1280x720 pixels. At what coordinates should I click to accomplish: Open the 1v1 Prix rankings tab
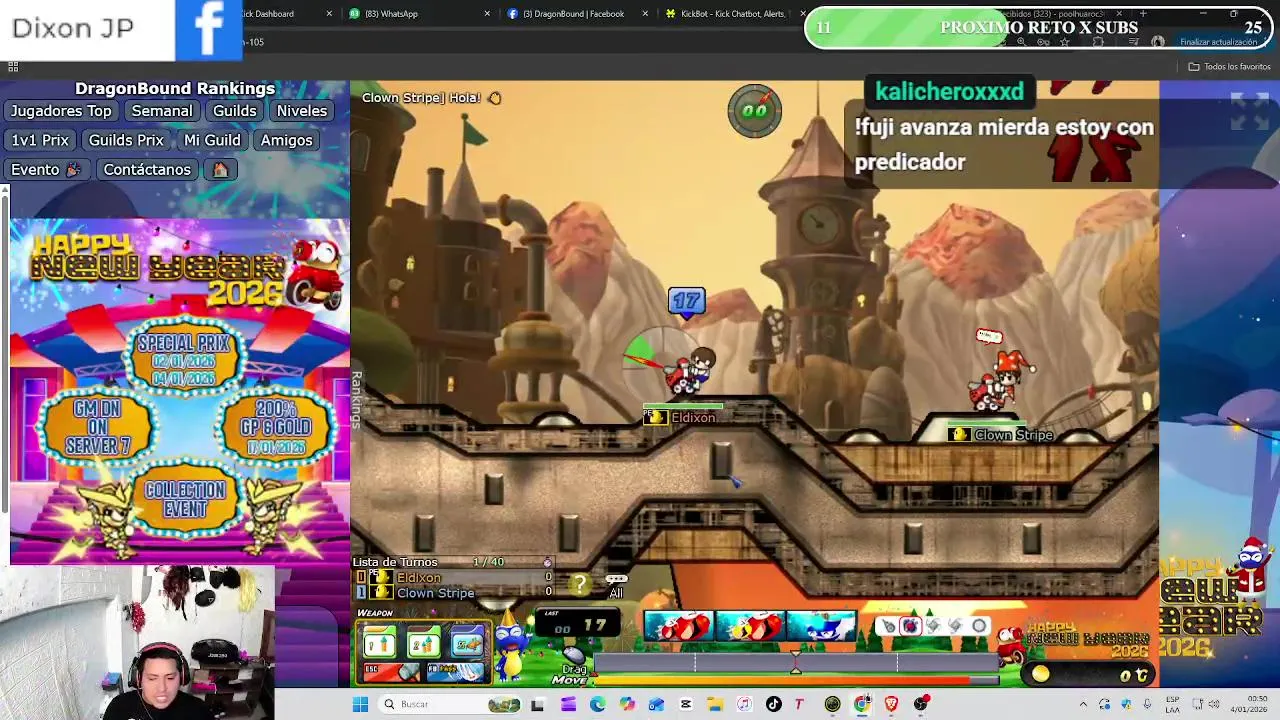pyautogui.click(x=40, y=140)
